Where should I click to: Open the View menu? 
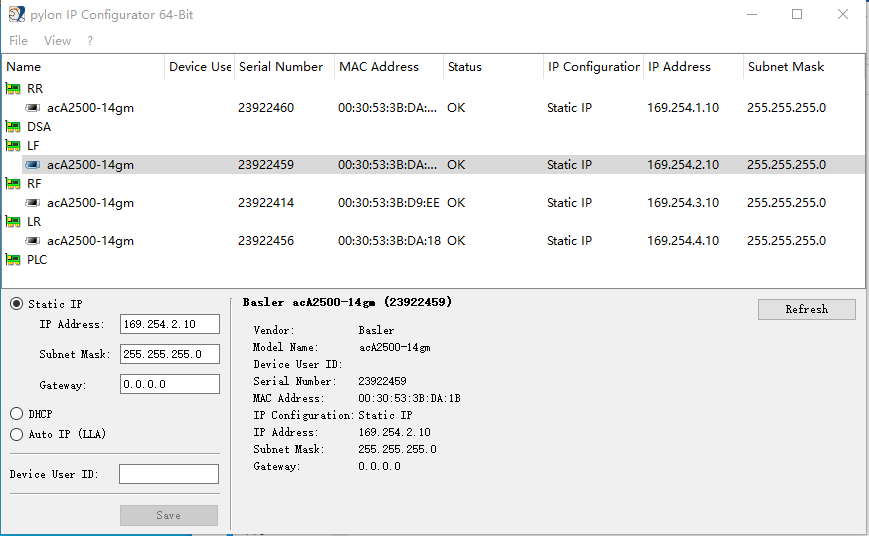tap(58, 40)
